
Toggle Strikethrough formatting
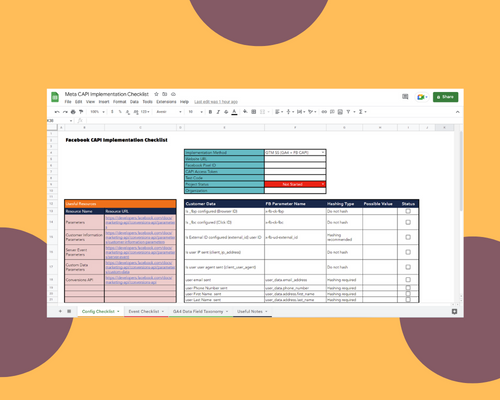click(226, 112)
